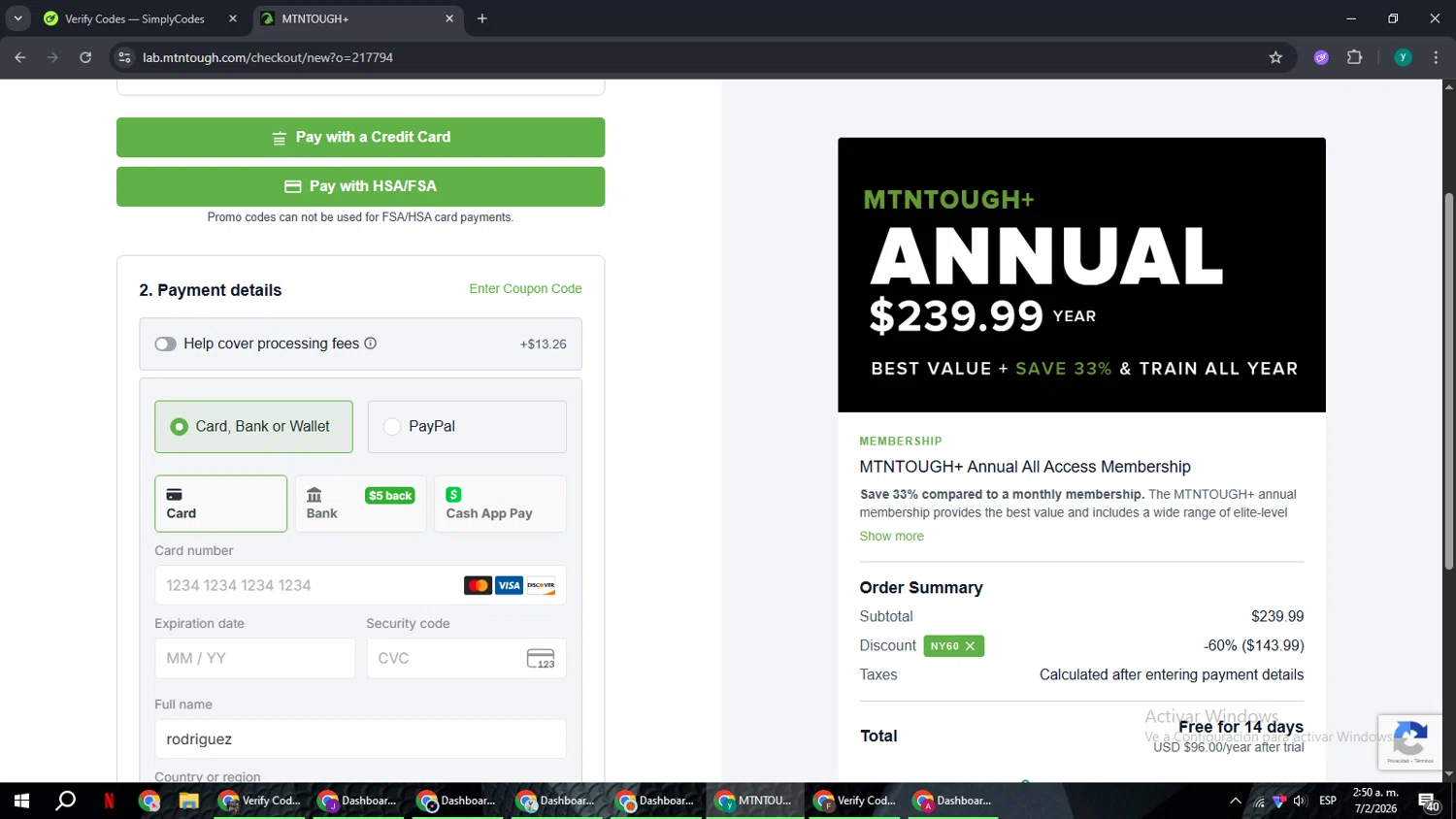Click Pay with HSA/FSA button
The image size is (1456, 819).
pyautogui.click(x=360, y=186)
